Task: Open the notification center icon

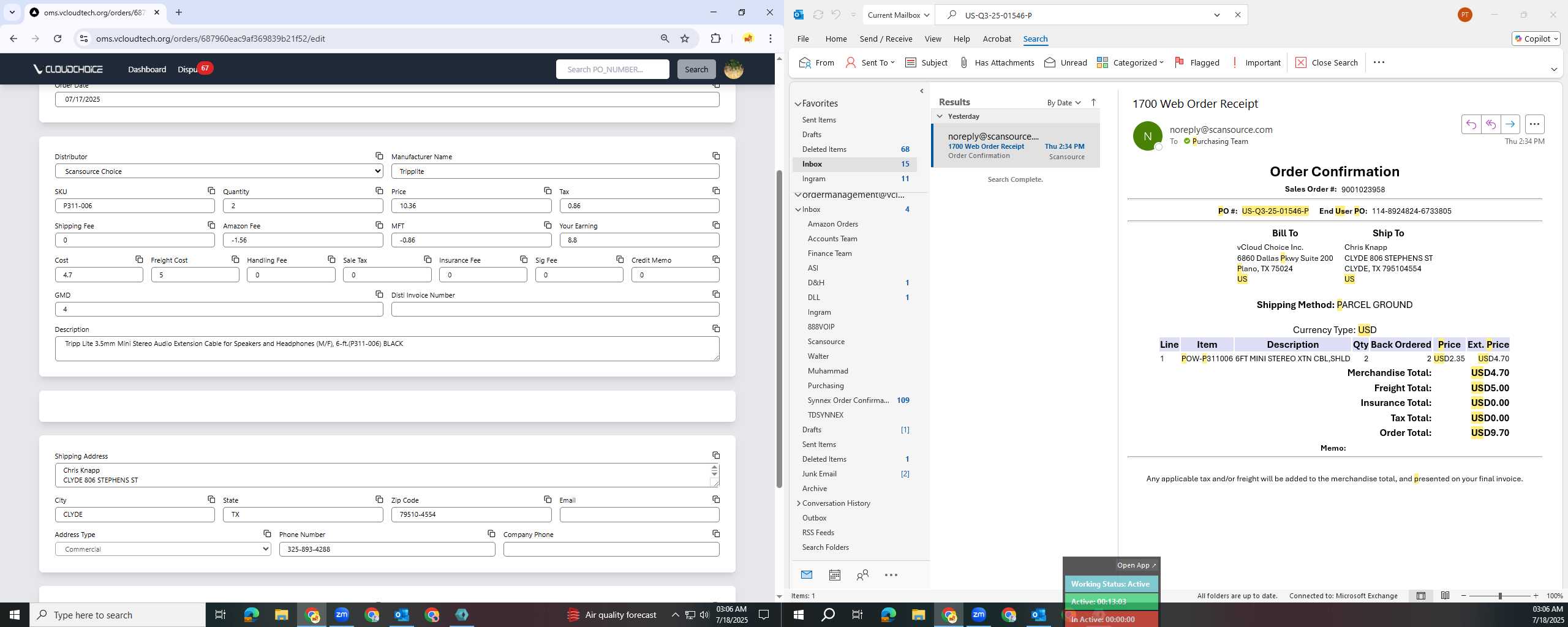Action: [x=764, y=615]
